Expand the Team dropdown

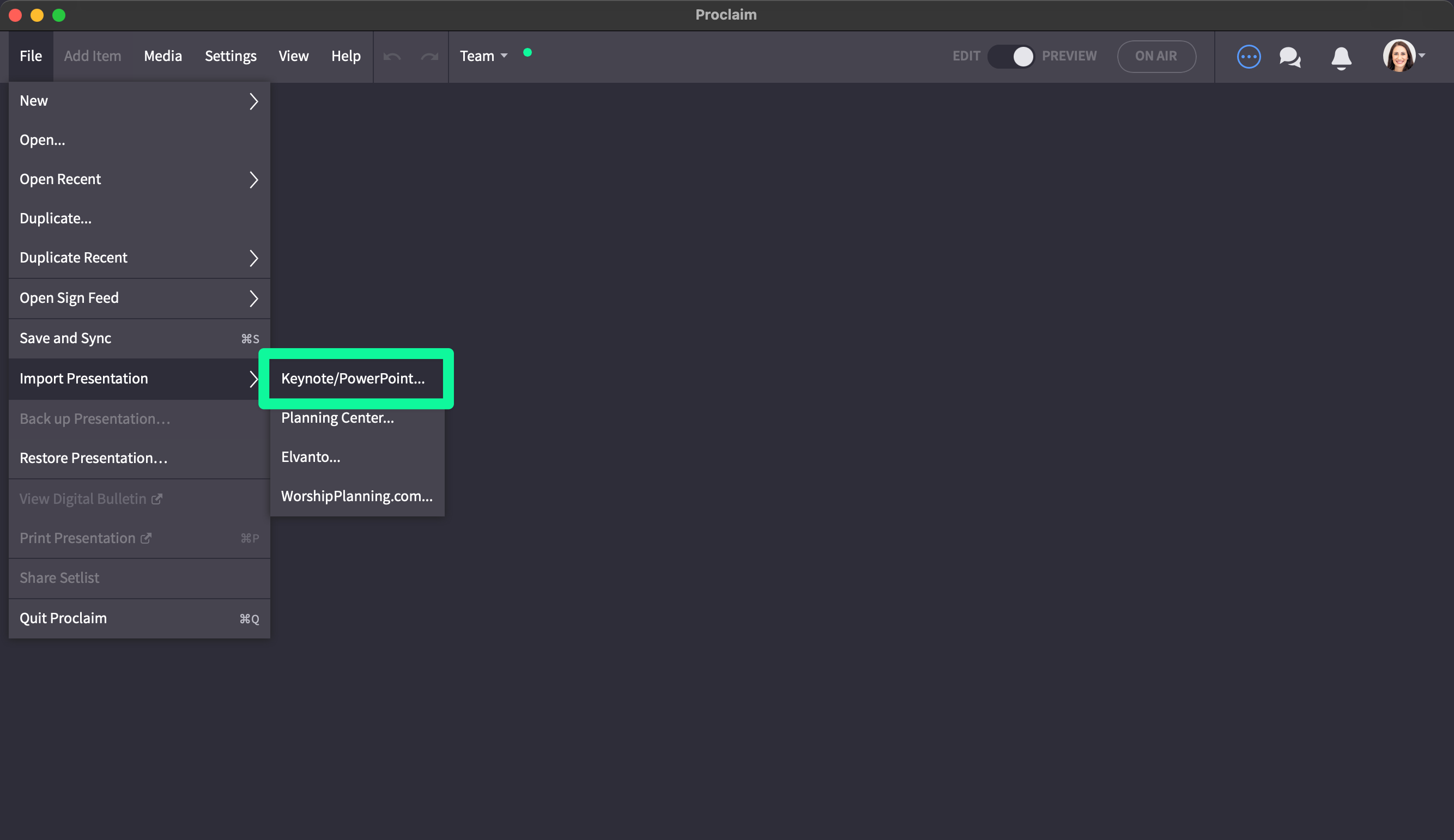click(x=483, y=56)
